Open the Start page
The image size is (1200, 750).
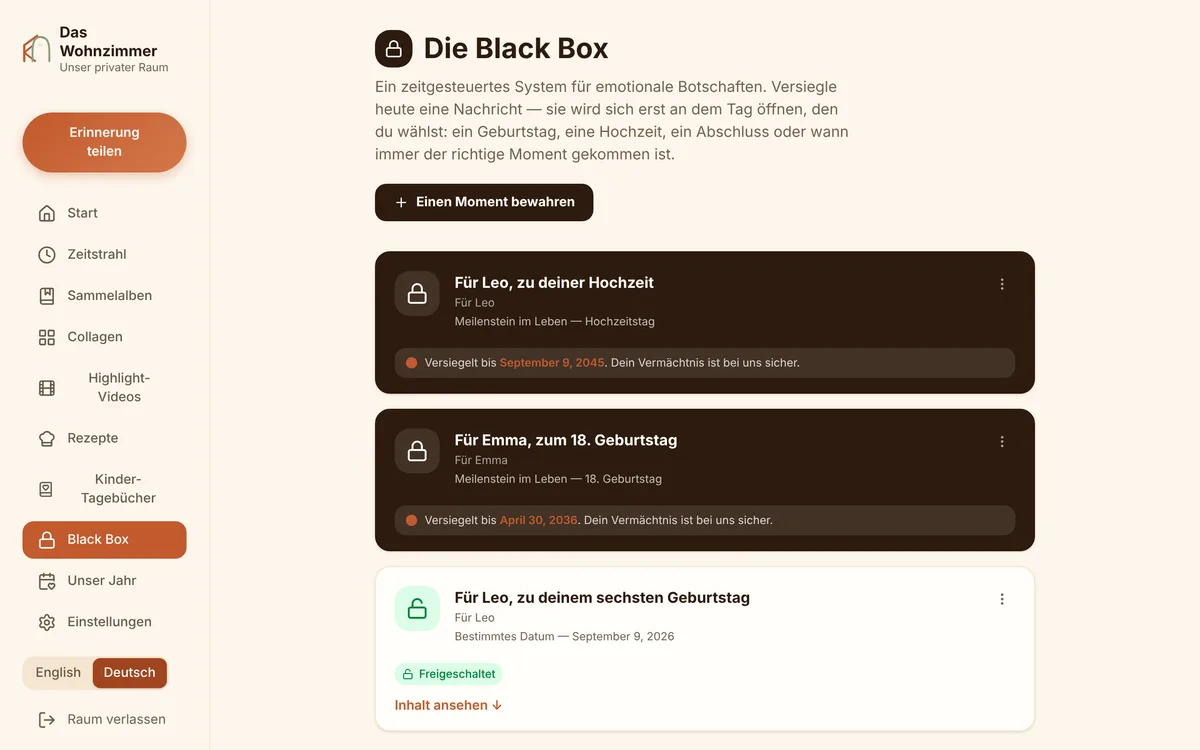pyautogui.click(x=104, y=213)
